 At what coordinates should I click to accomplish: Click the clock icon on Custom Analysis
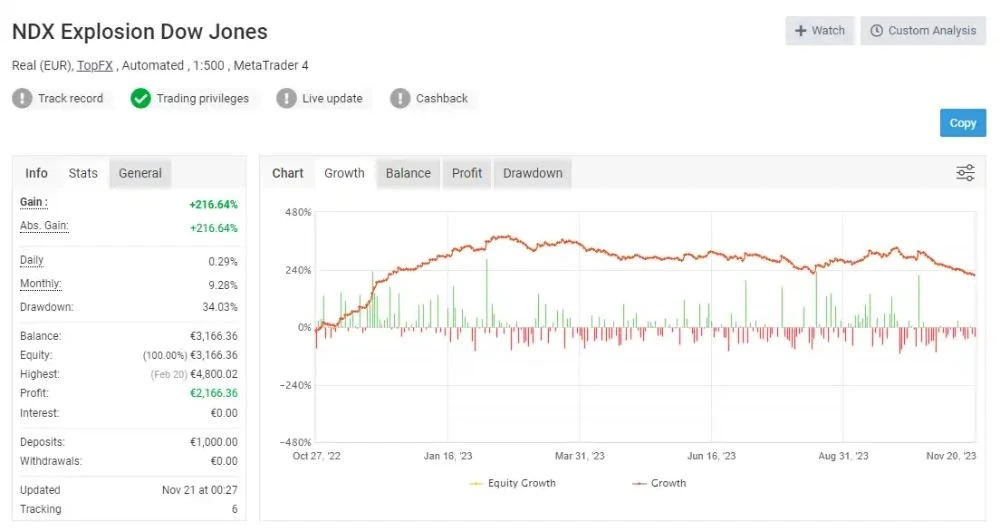pyautogui.click(x=877, y=31)
